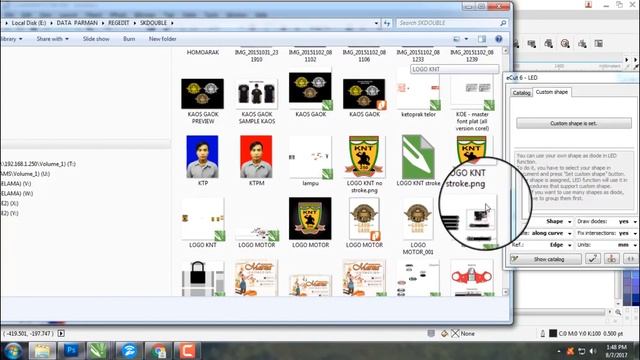Click the Custom shape is set button
The height and width of the screenshot is (360, 640).
click(x=573, y=123)
